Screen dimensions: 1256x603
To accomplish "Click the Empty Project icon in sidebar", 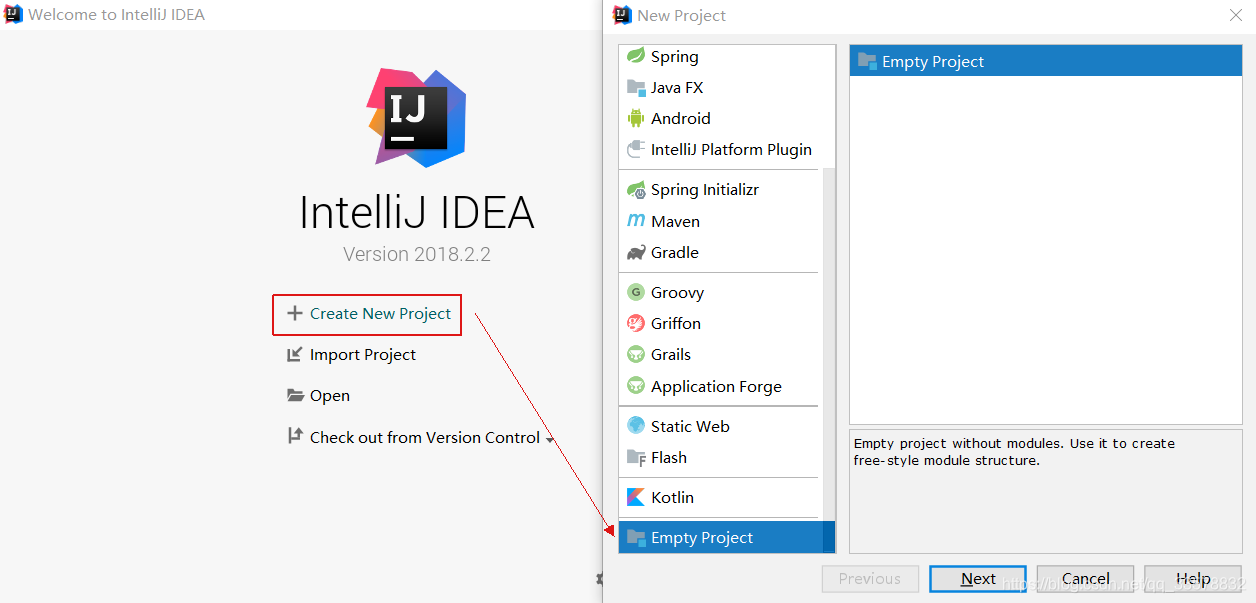I will 636,537.
